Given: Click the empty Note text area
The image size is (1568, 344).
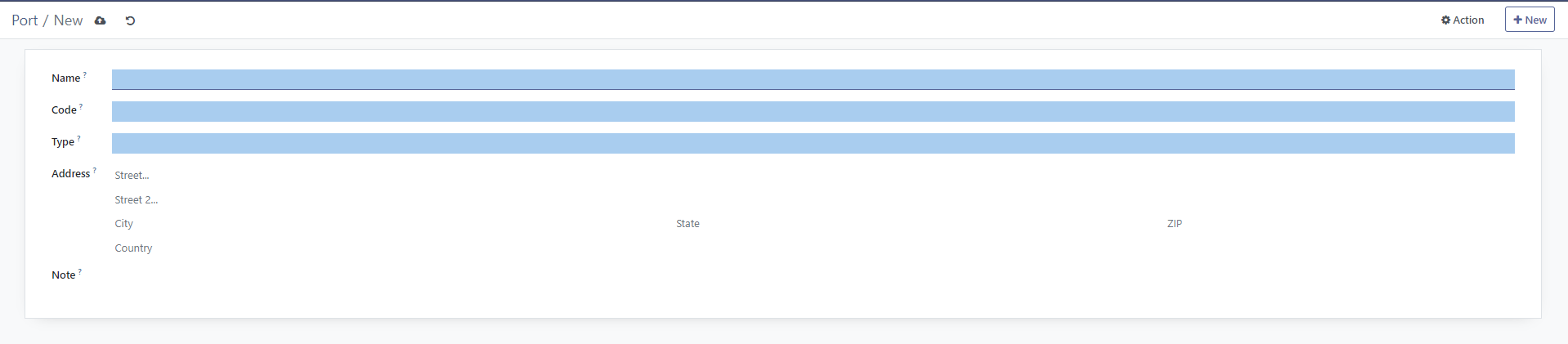Looking at the screenshot, I should tap(813, 276).
